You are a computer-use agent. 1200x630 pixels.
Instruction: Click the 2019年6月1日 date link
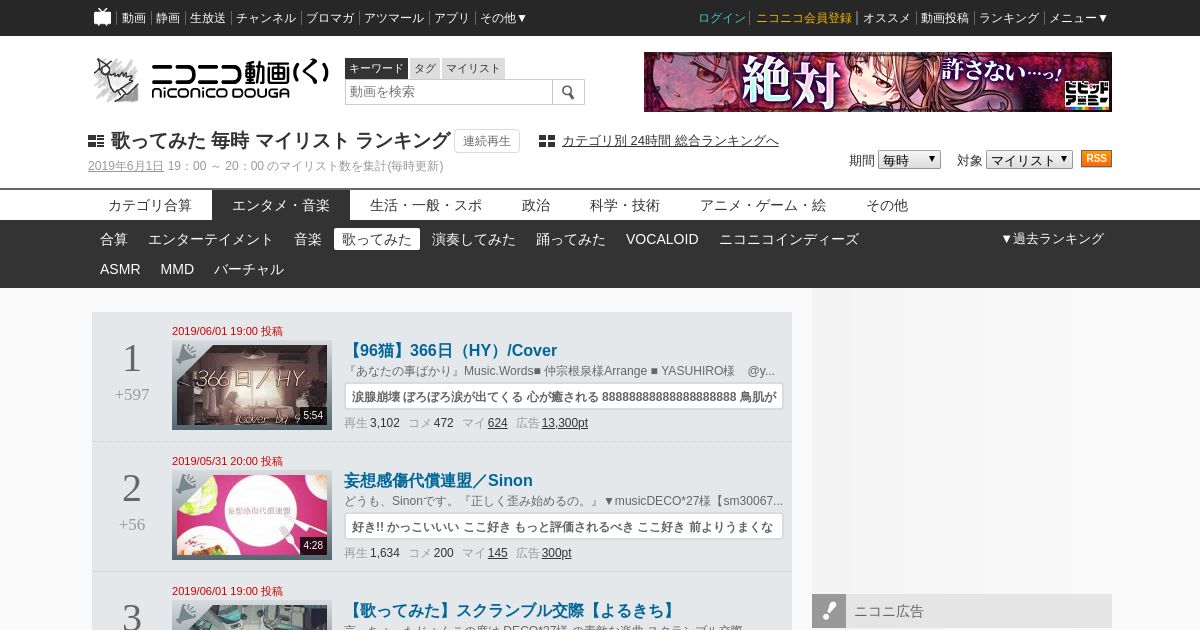point(126,166)
